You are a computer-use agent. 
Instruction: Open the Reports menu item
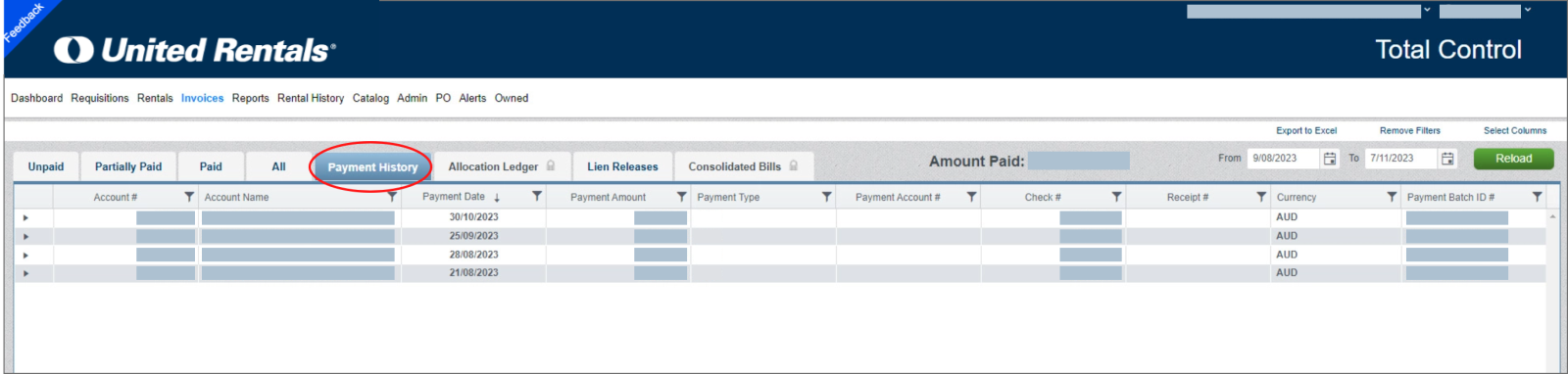tap(250, 98)
